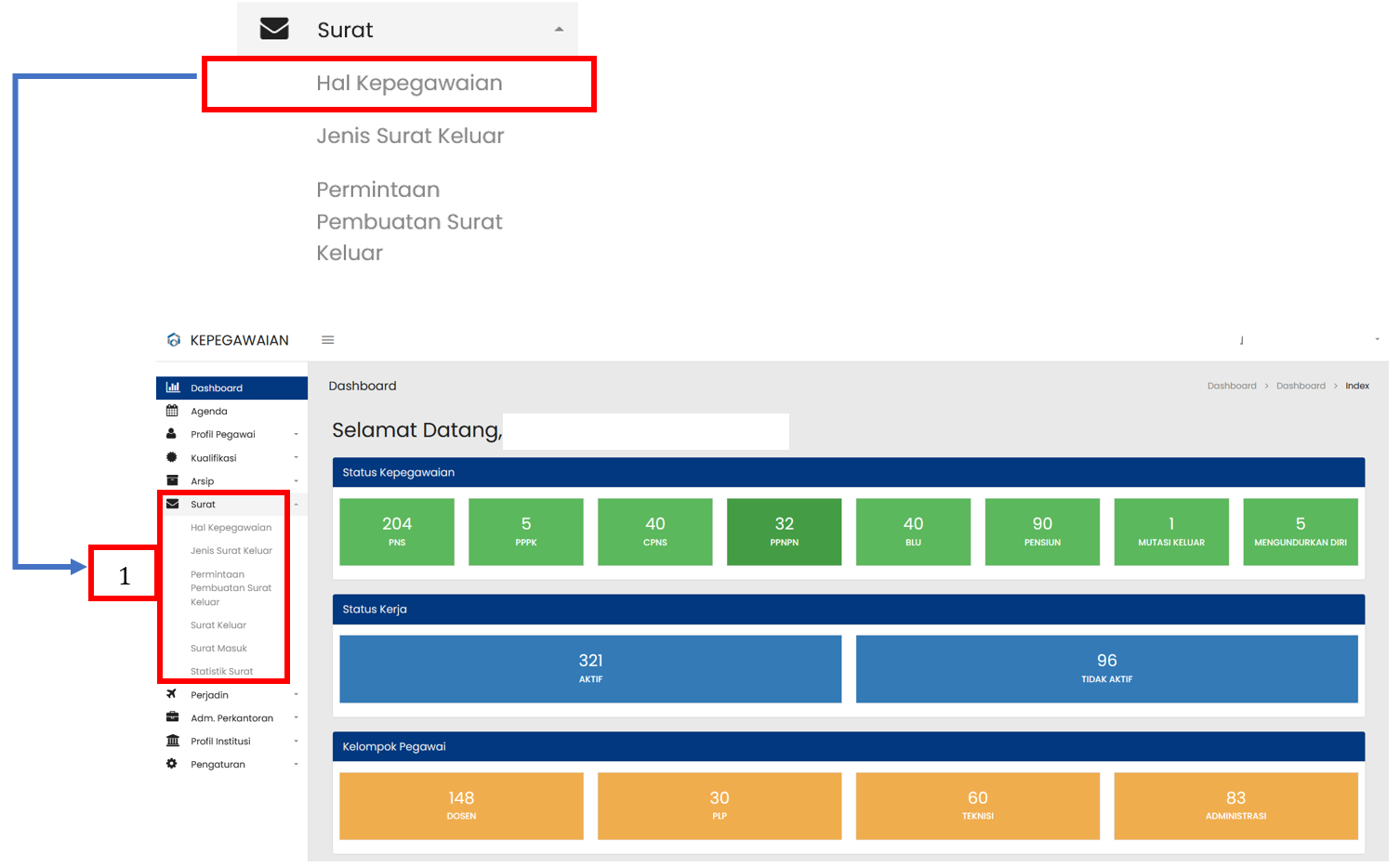Screen dimensions: 1400x867
Task: Click the Kualifikasi badge icon
Action: pyautogui.click(x=172, y=457)
